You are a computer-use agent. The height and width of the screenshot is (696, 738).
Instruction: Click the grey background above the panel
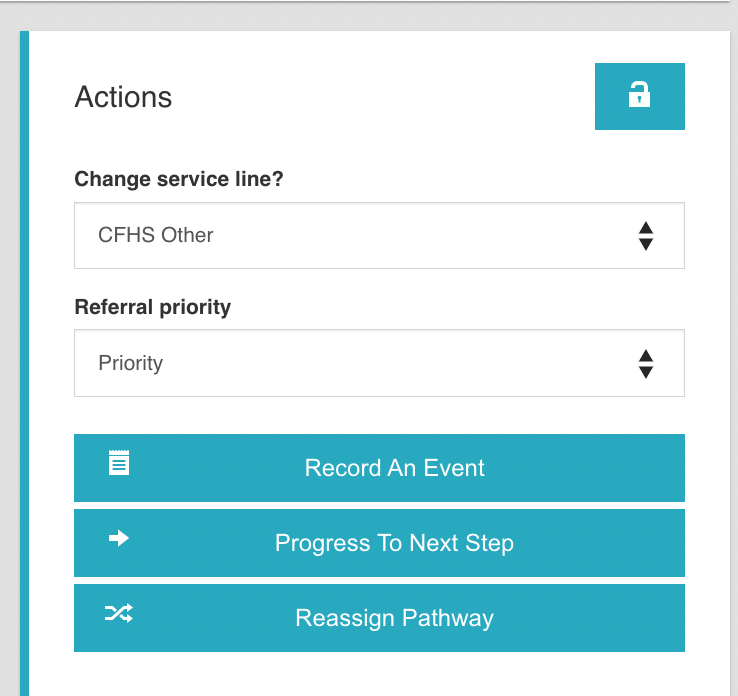click(370, 16)
